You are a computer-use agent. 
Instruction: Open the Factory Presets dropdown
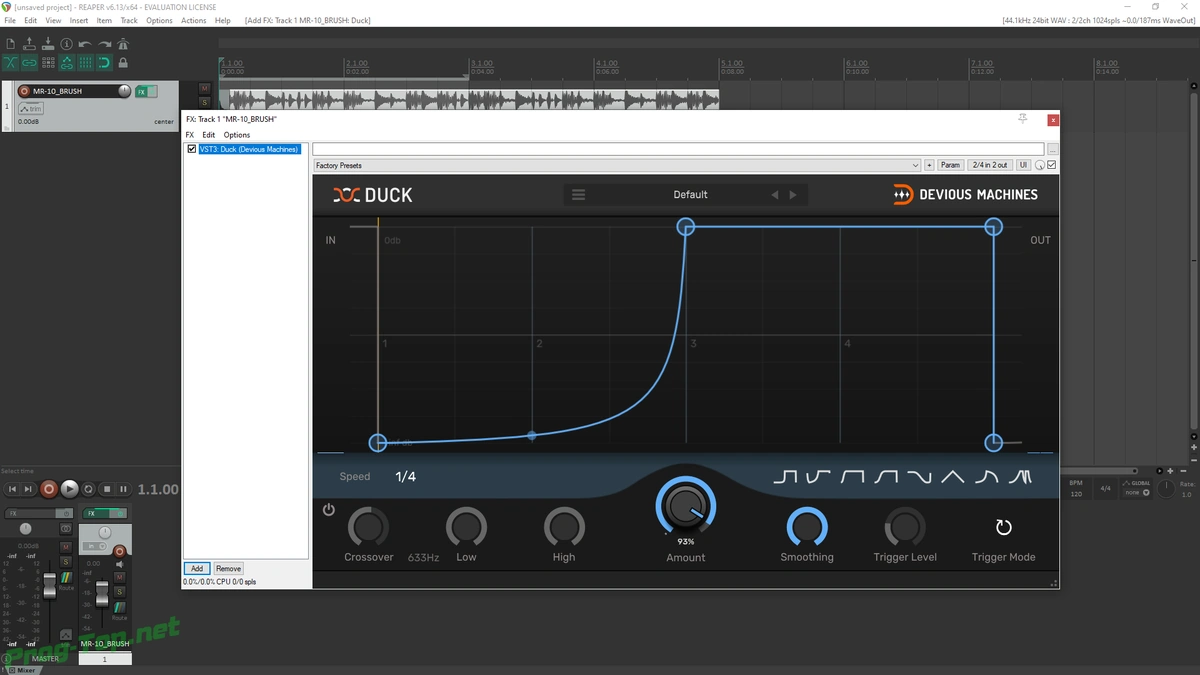tap(617, 165)
